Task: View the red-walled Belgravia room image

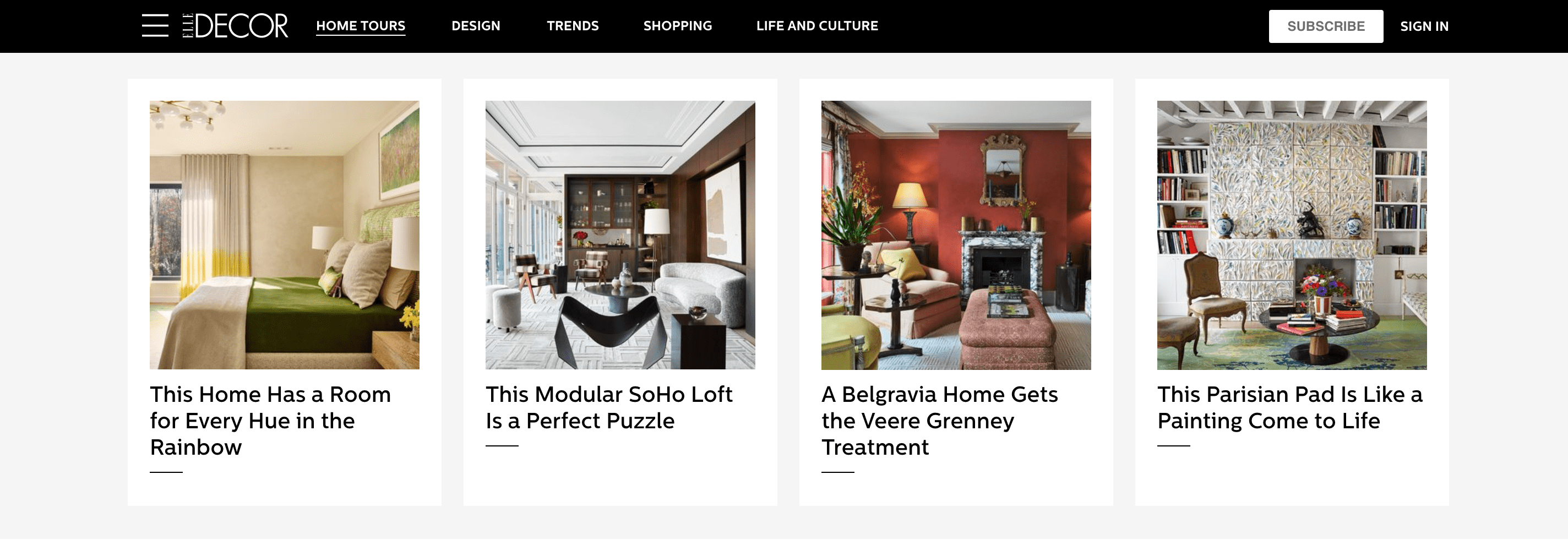Action: pyautogui.click(x=956, y=235)
